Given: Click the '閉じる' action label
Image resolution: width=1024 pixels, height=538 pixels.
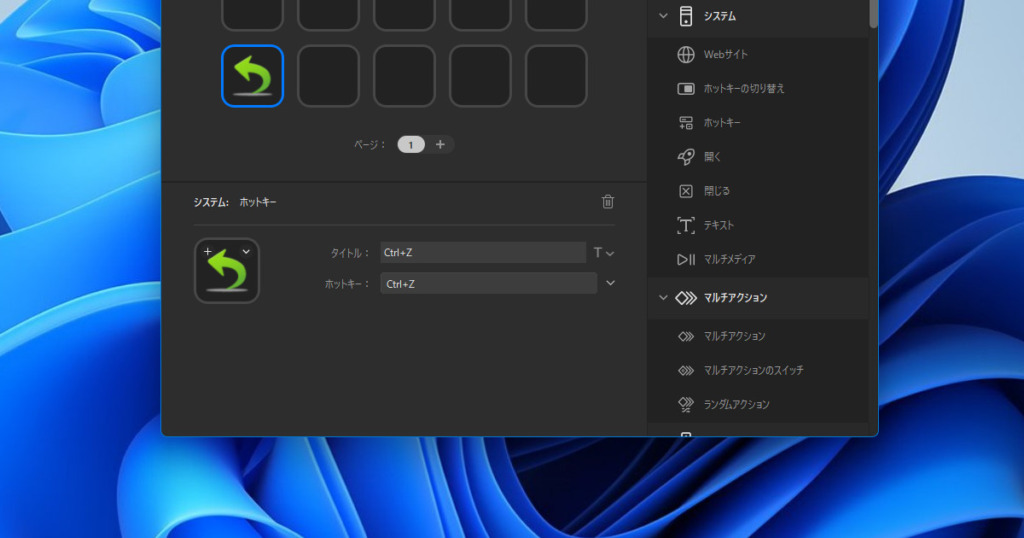Looking at the screenshot, I should (716, 191).
